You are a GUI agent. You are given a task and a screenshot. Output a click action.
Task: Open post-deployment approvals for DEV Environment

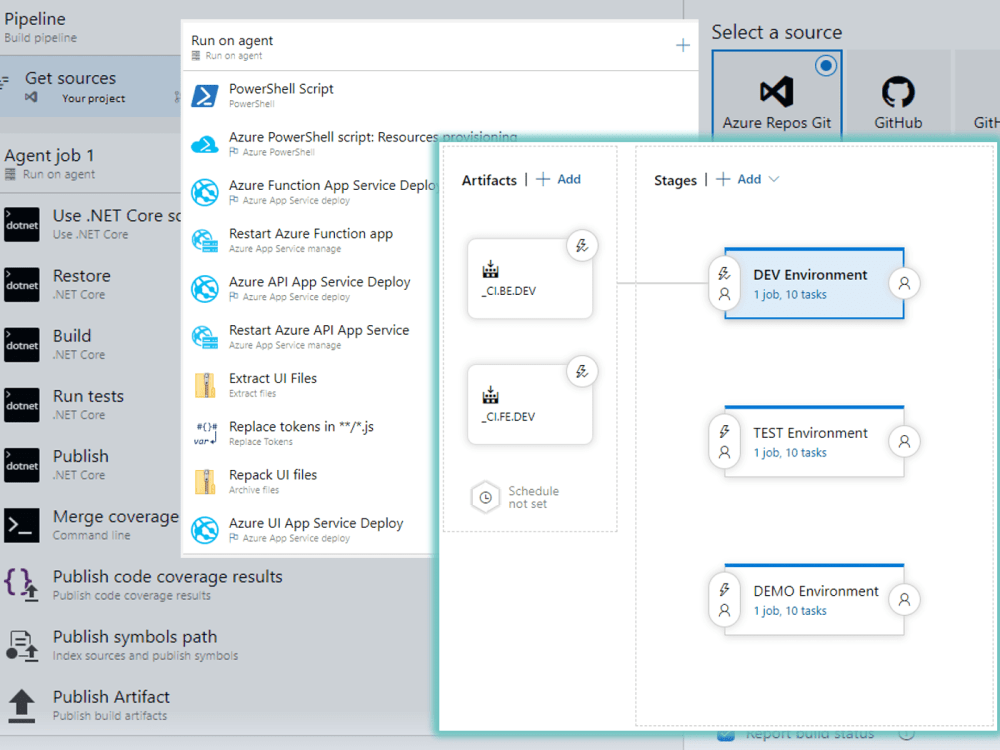point(903,284)
